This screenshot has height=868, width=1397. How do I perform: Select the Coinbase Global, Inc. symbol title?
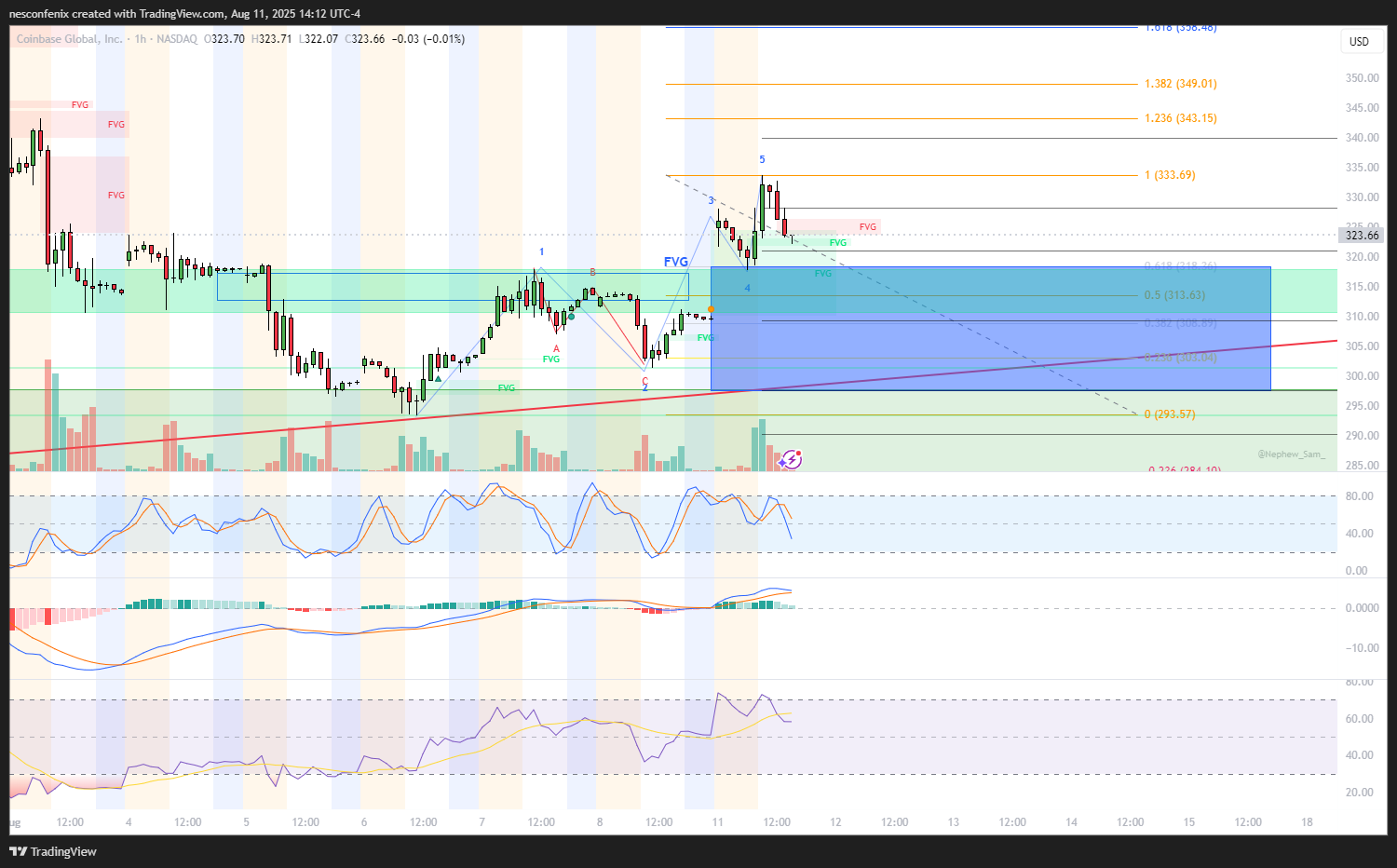pyautogui.click(x=69, y=39)
